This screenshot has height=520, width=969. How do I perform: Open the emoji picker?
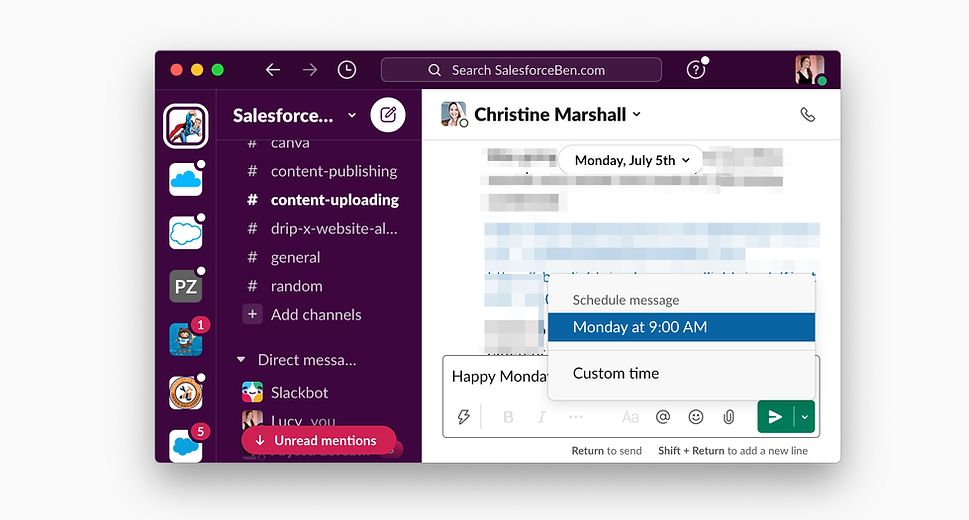[x=696, y=417]
